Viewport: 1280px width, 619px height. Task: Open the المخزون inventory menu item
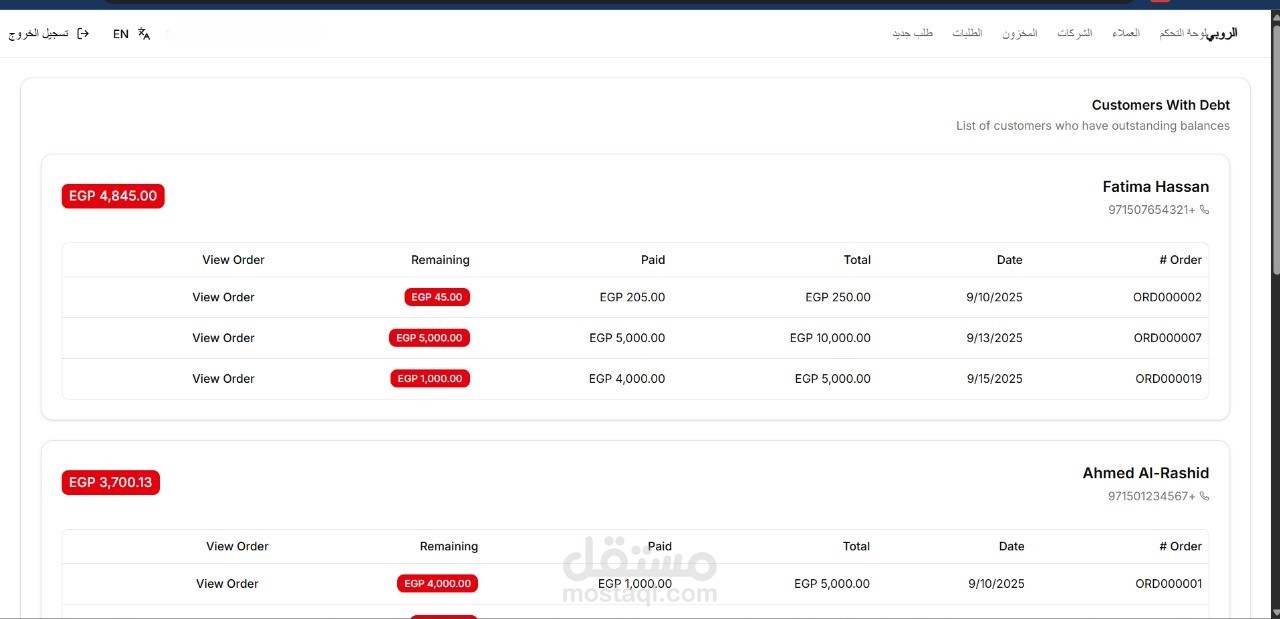[x=1020, y=34]
